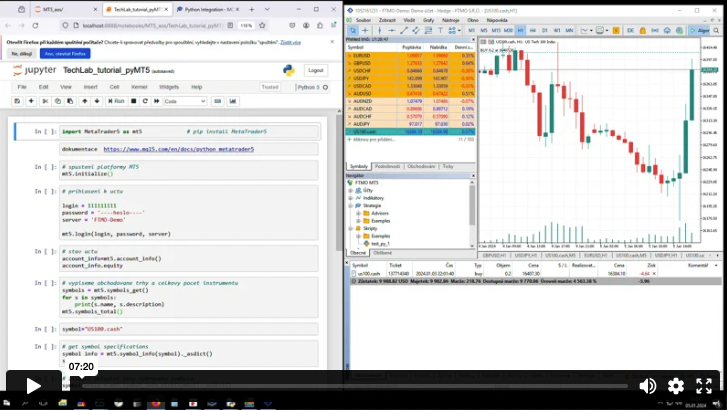The image size is (727, 411).
Task: Expand the Účty node in Navigator
Action: click(351, 190)
